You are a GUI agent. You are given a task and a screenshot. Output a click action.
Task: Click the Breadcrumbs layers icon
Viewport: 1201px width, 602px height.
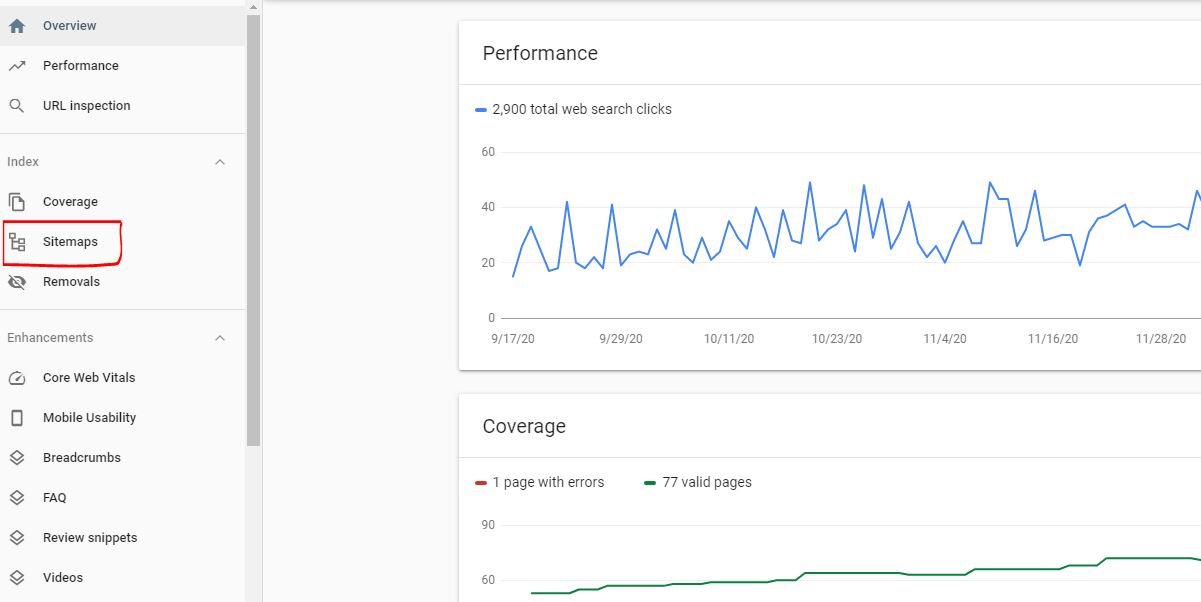point(17,458)
